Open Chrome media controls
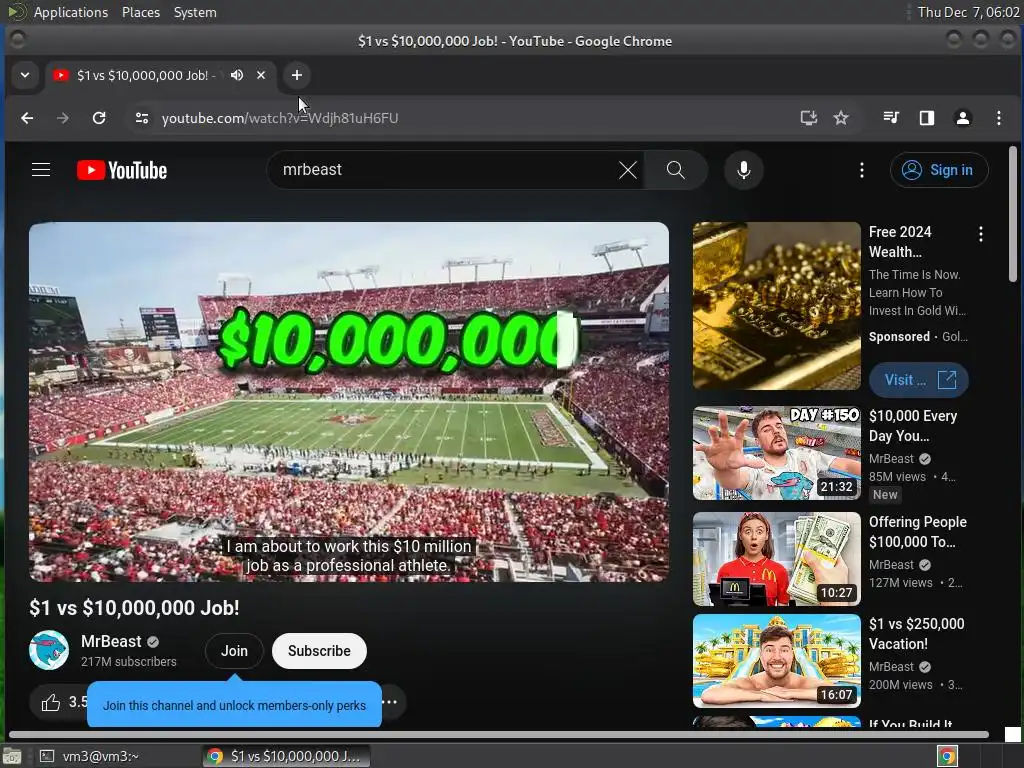The image size is (1024, 768). pyautogui.click(x=891, y=118)
